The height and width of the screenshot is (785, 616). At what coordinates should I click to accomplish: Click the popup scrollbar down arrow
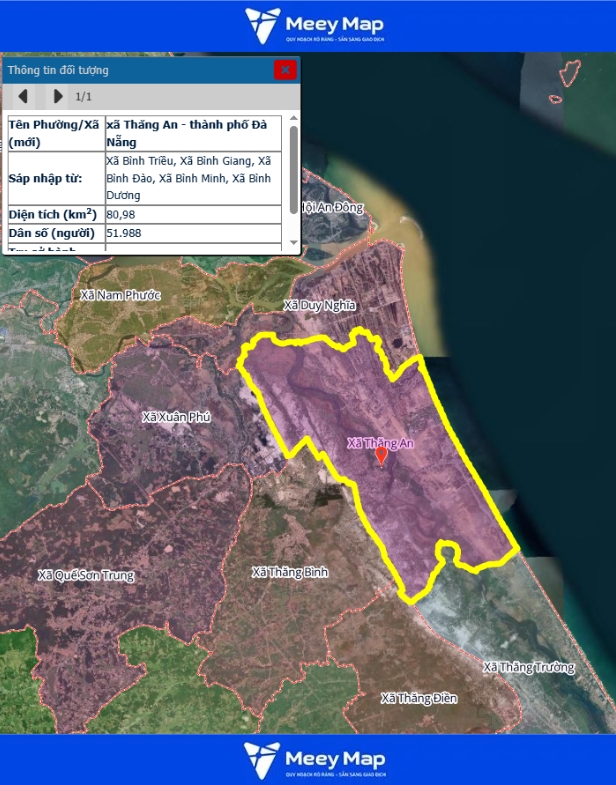[x=294, y=243]
